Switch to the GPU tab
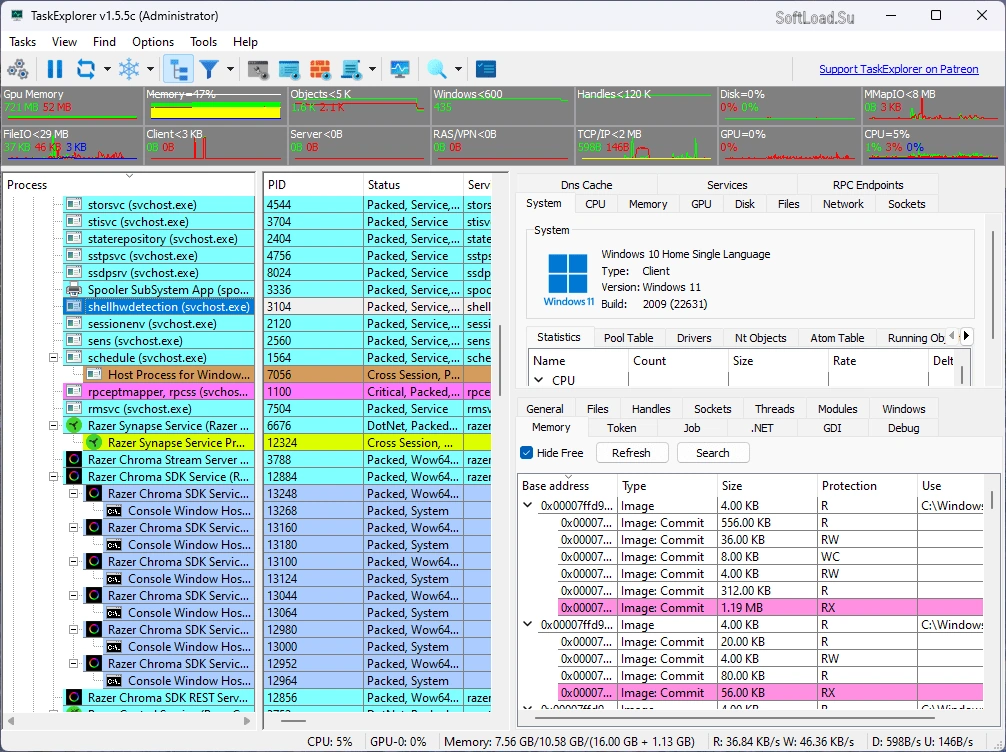 701,204
